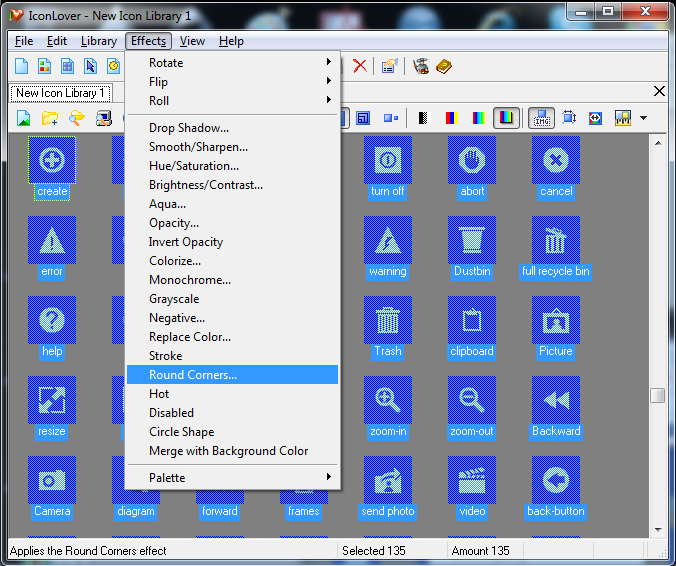Click the scan computer for icons button

point(104,118)
